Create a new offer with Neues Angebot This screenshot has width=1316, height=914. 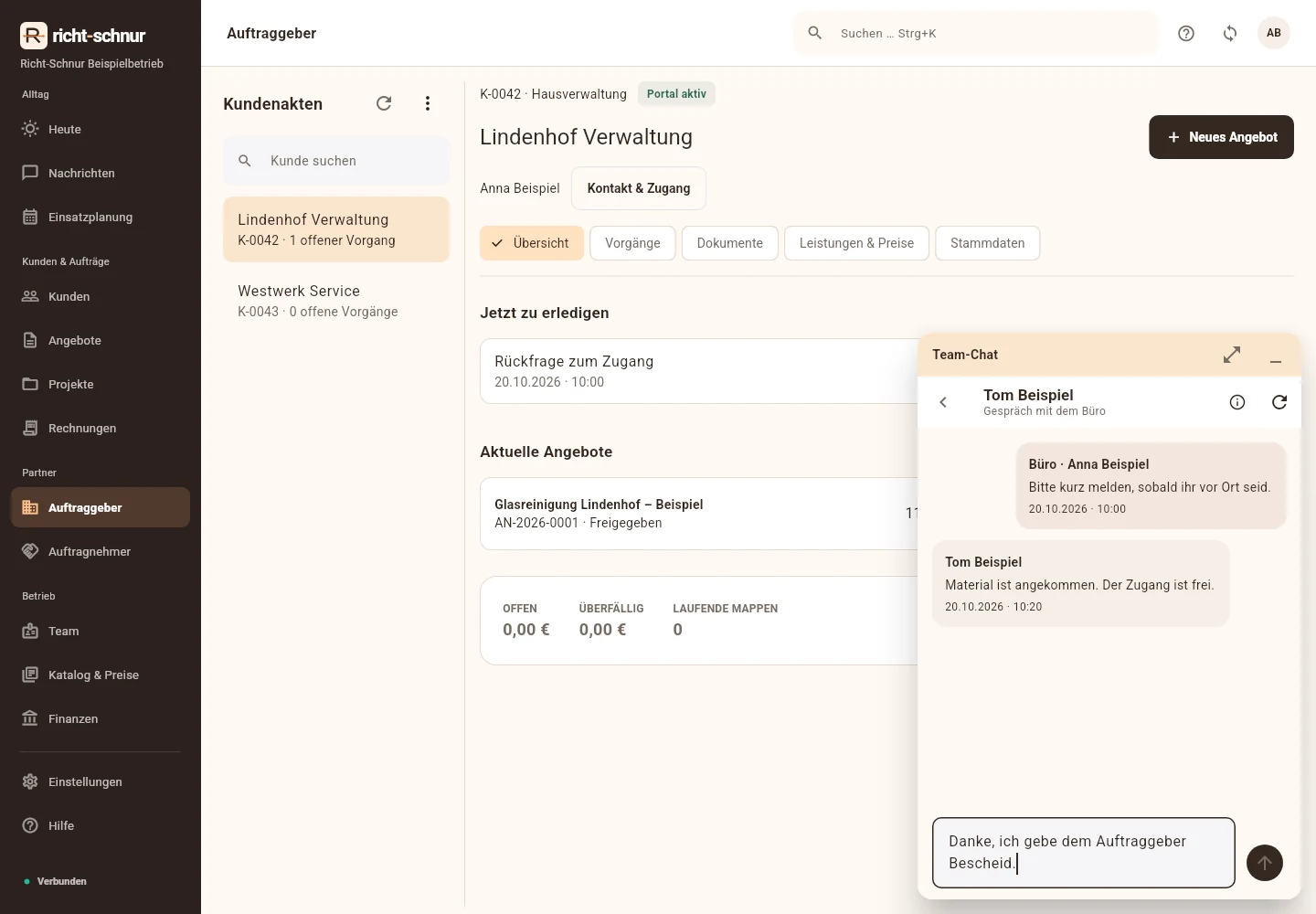(x=1221, y=137)
